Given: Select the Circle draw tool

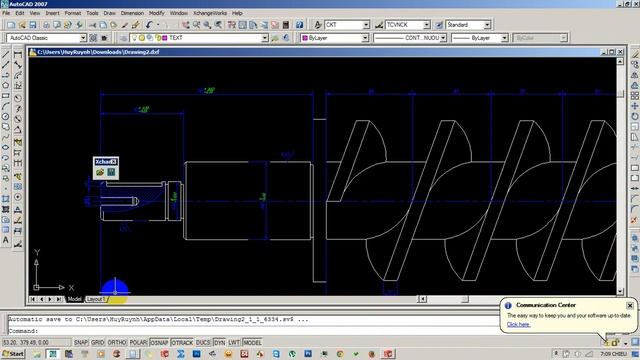Looking at the screenshot, I should [x=6, y=117].
